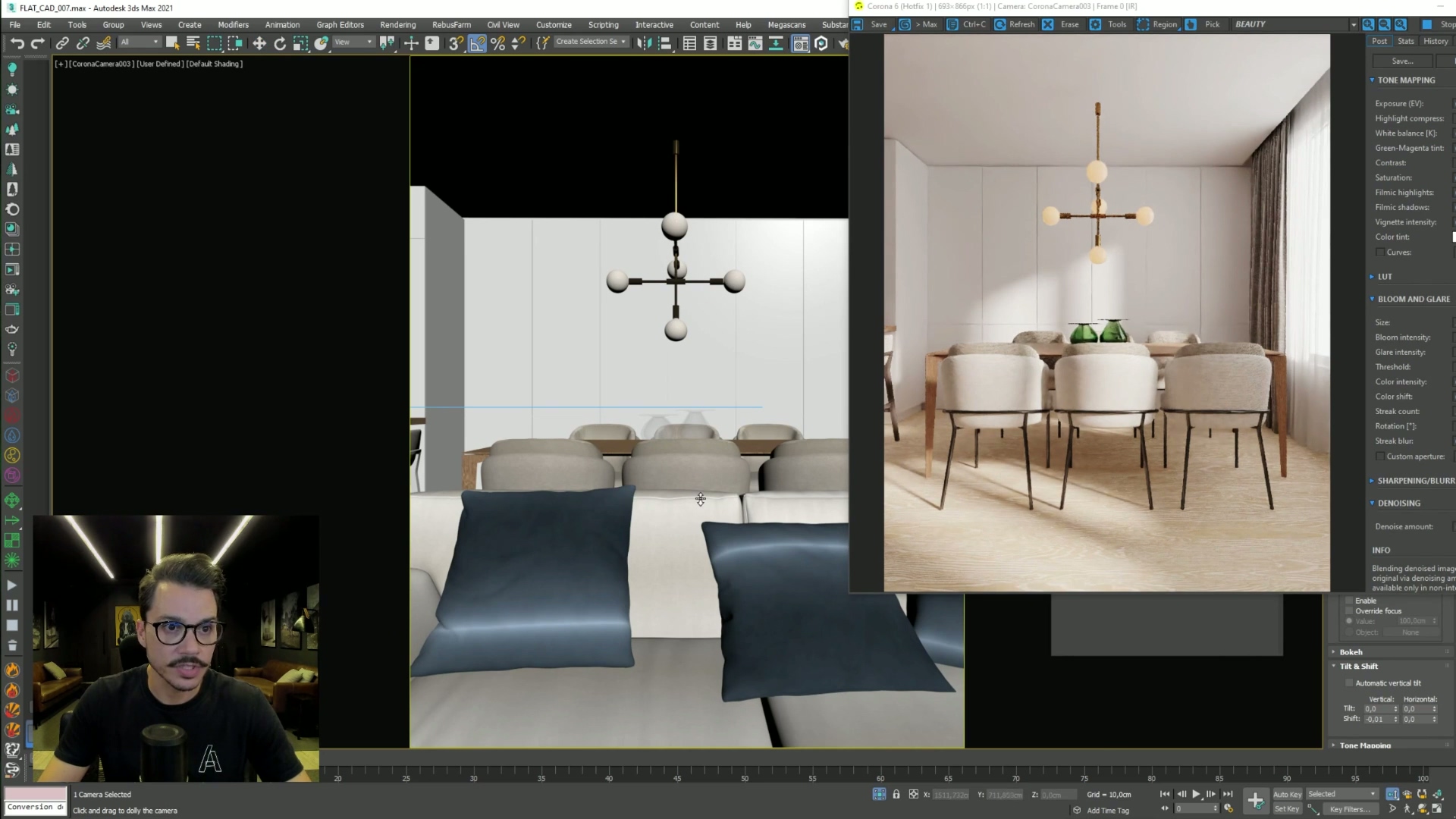Toggle the Angle Snap tool
The width and height of the screenshot is (1456, 819).
pos(477,43)
